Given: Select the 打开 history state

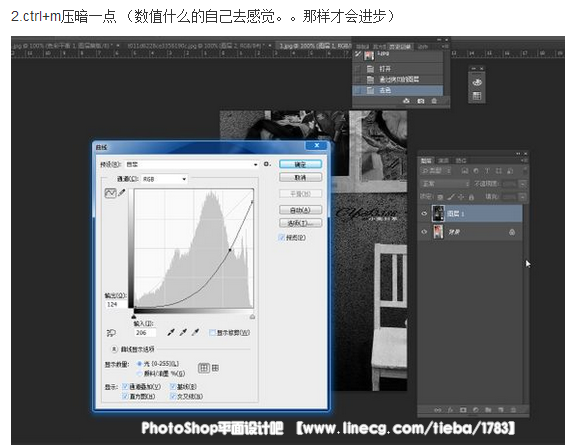Looking at the screenshot, I should click(x=398, y=69).
